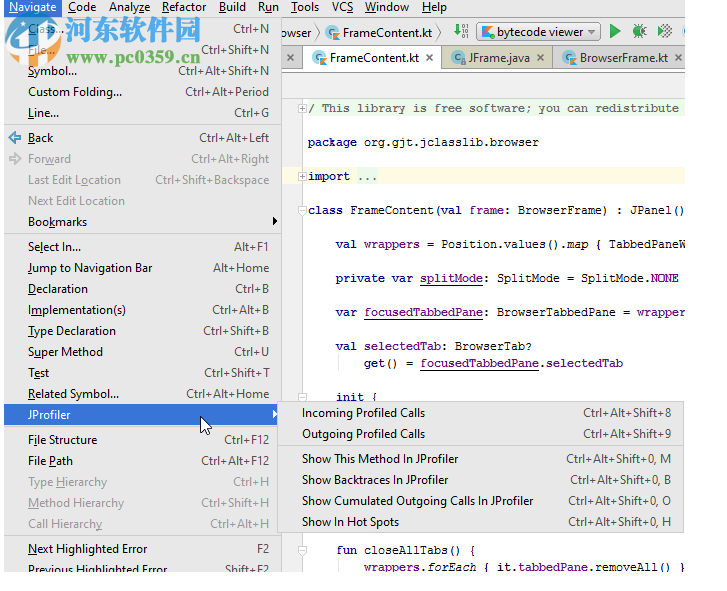This screenshot has height=591, width=727.
Task: Open the Code menu
Action: click(82, 7)
